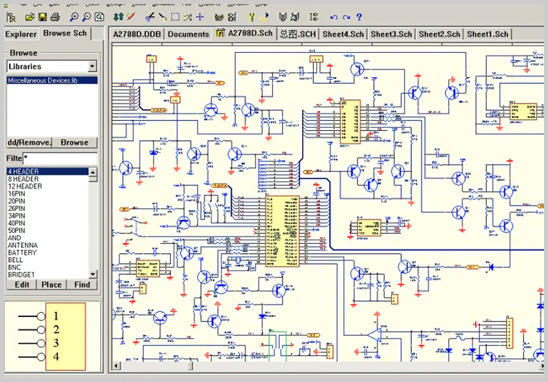This screenshot has width=548, height=382.
Task: Click the Find button
Action: pos(82,284)
